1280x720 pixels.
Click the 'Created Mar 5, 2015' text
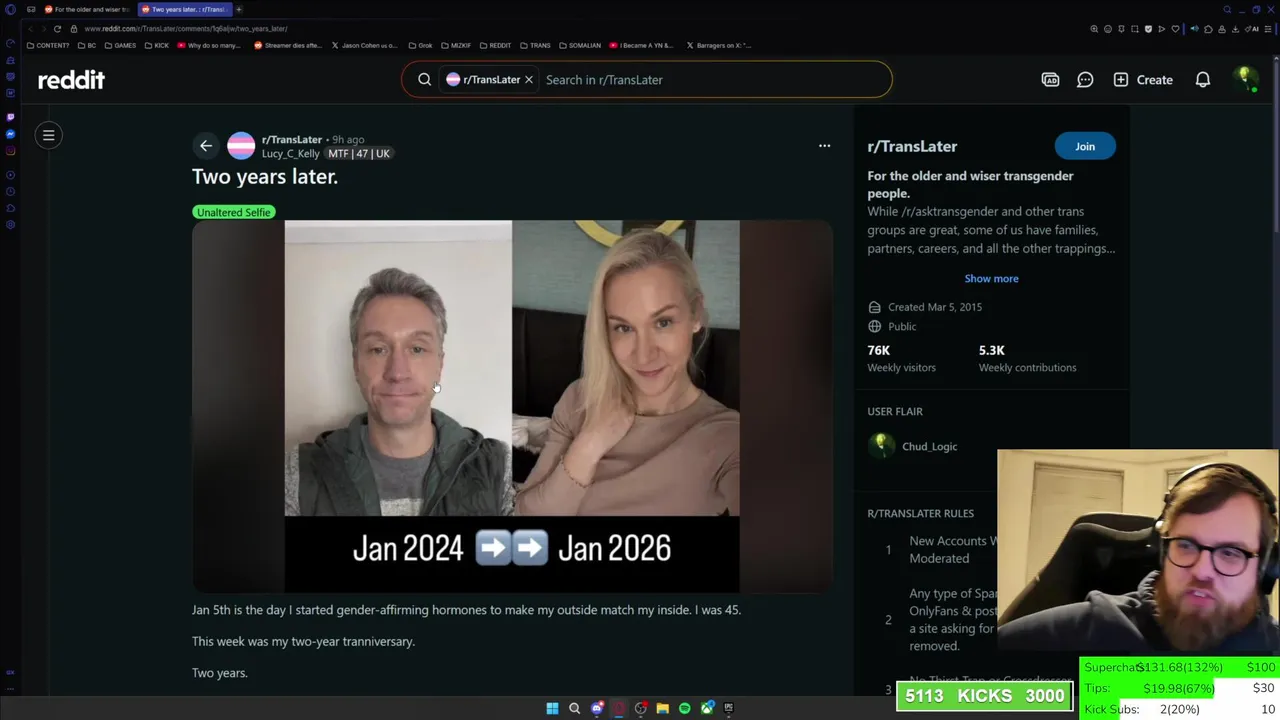click(x=935, y=307)
